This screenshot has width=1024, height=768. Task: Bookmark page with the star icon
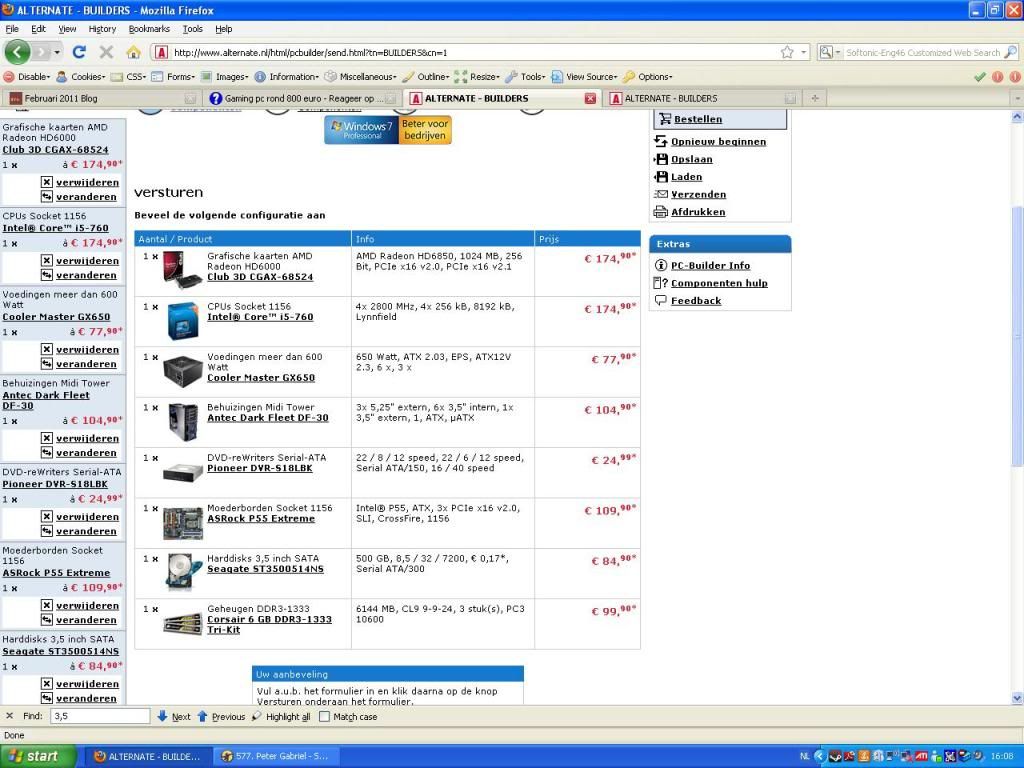point(787,52)
